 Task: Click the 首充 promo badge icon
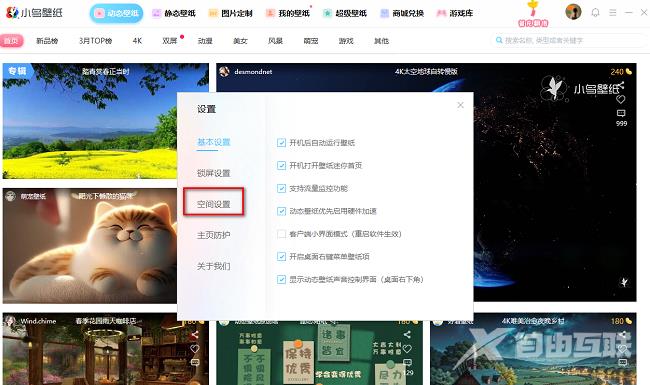pyautogui.click(x=533, y=14)
